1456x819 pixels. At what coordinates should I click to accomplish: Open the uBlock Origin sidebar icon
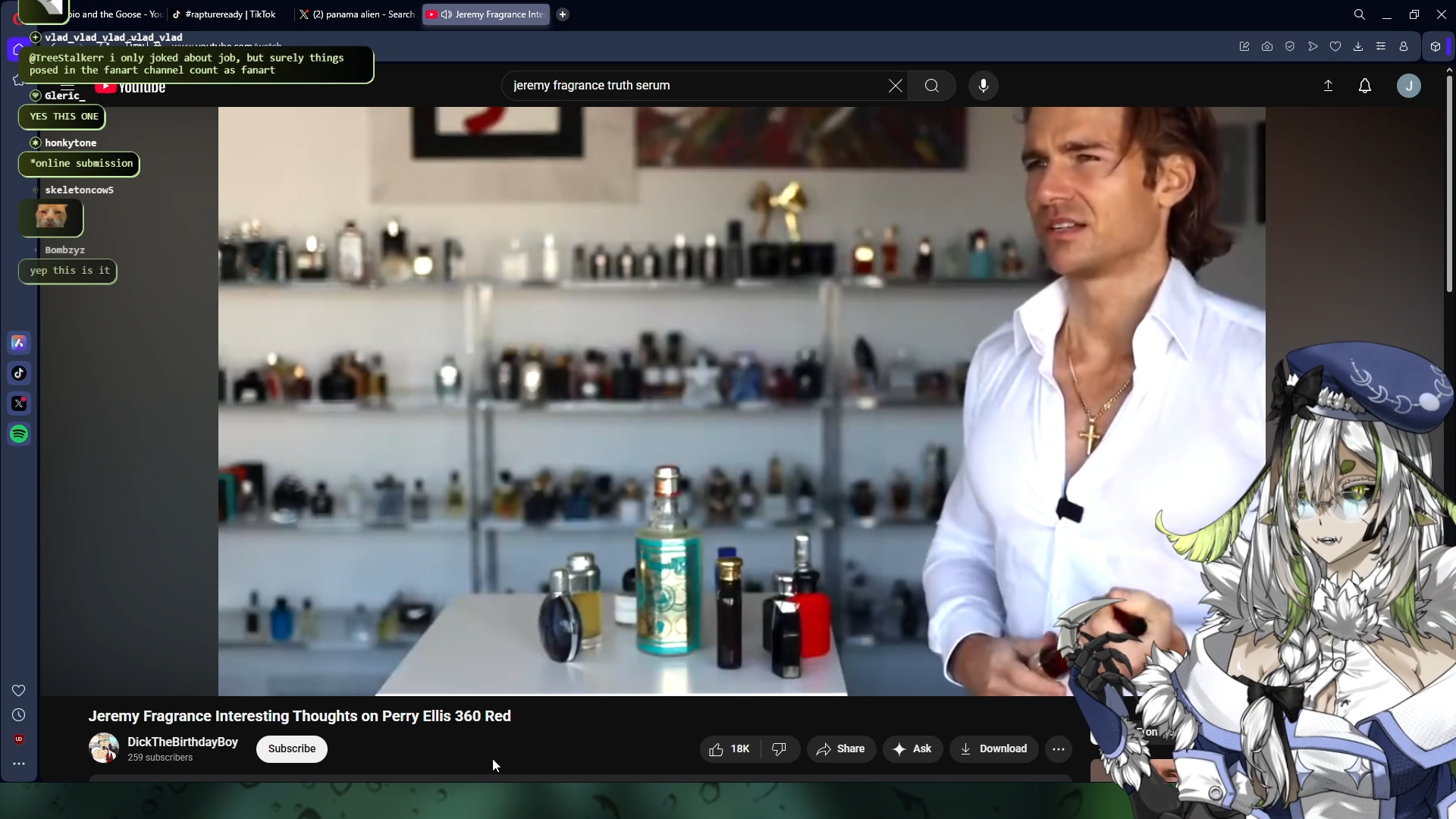coord(19,739)
